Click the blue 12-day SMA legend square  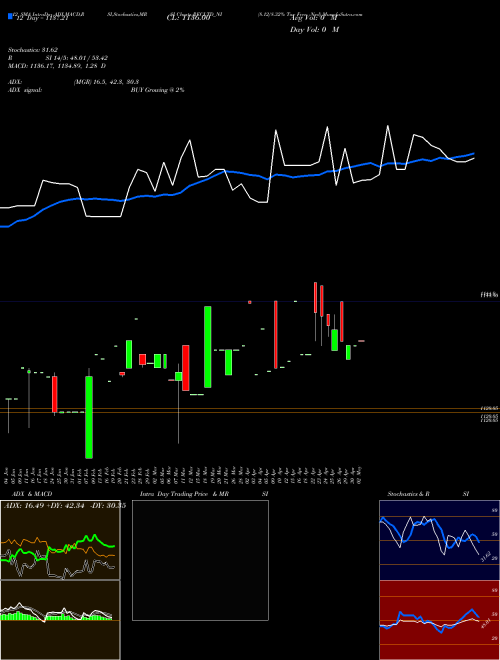click(x=10, y=16)
